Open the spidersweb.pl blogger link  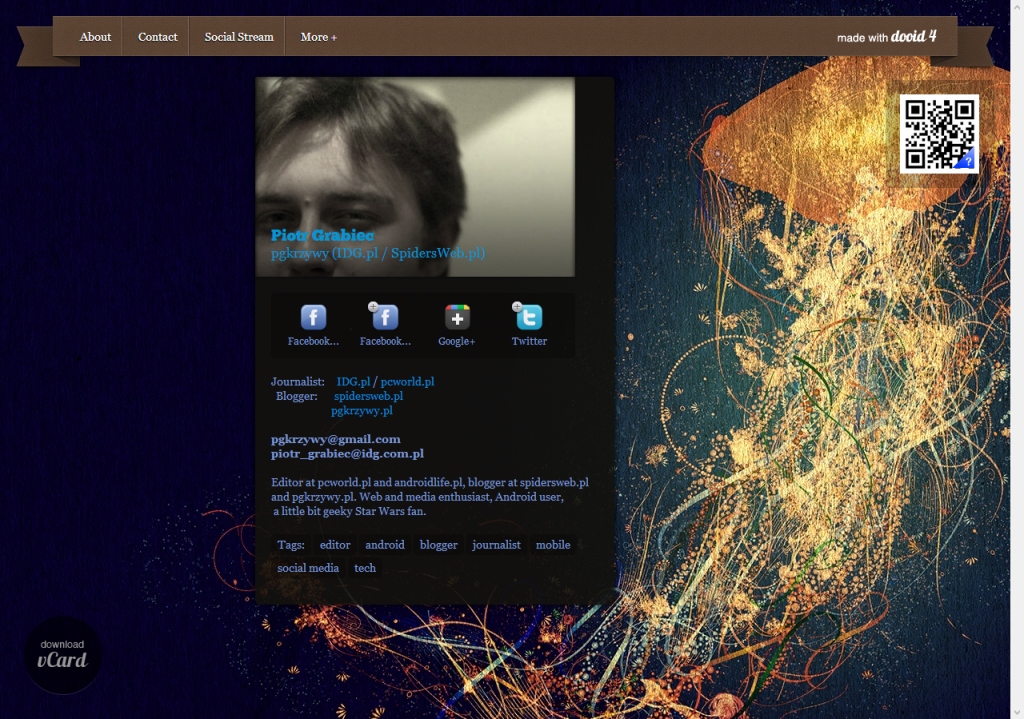[x=368, y=396]
